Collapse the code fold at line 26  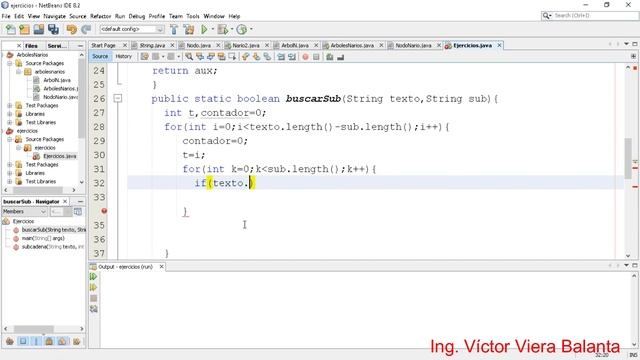[118, 98]
